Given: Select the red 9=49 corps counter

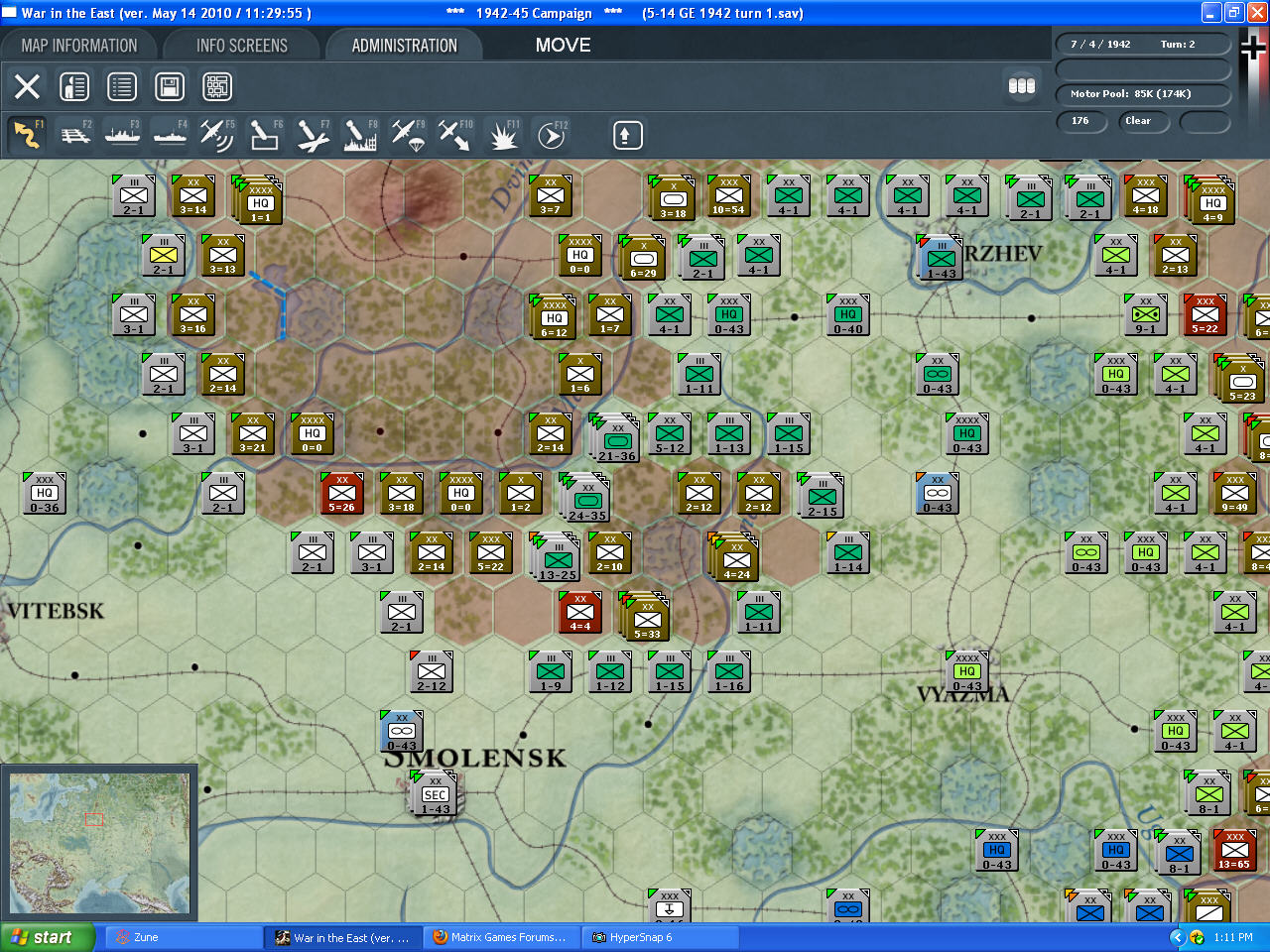Looking at the screenshot, I should click(x=1234, y=493).
